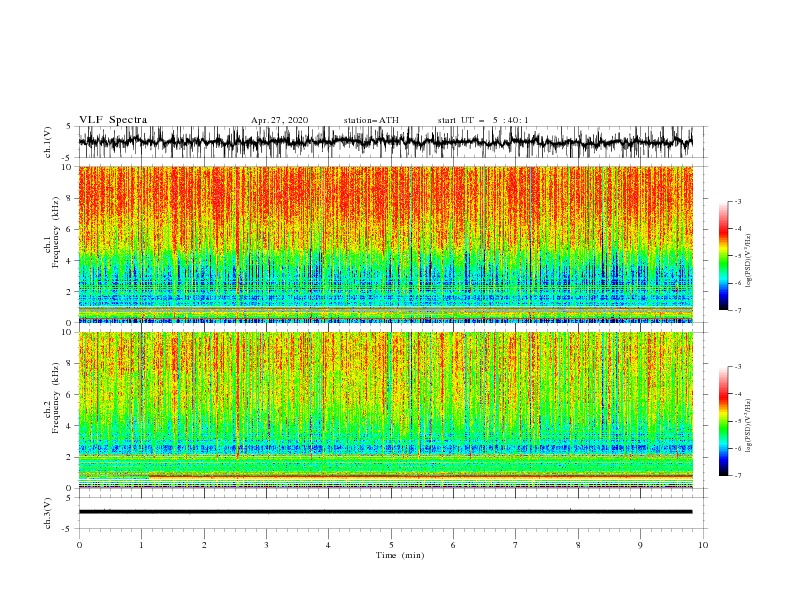The height and width of the screenshot is (612, 792).
Task: Click the "station=ATH" header text
Action: click(x=371, y=120)
